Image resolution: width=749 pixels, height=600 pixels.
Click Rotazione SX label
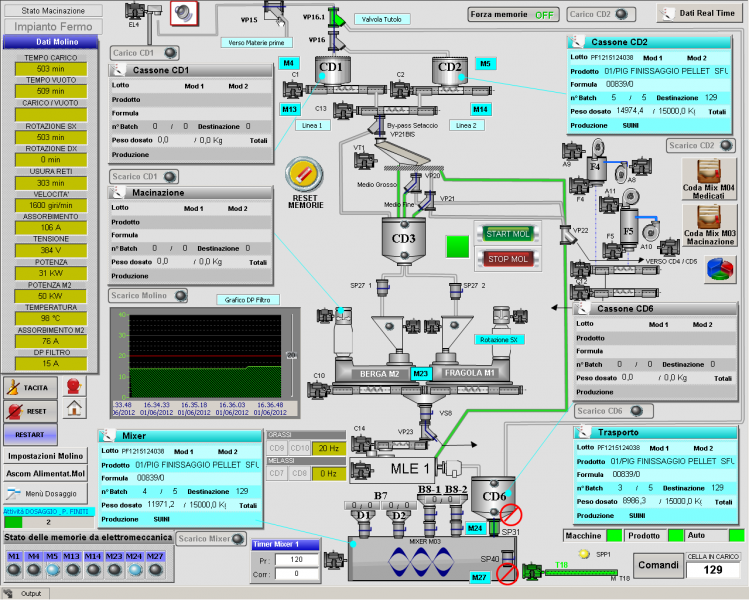499,340
